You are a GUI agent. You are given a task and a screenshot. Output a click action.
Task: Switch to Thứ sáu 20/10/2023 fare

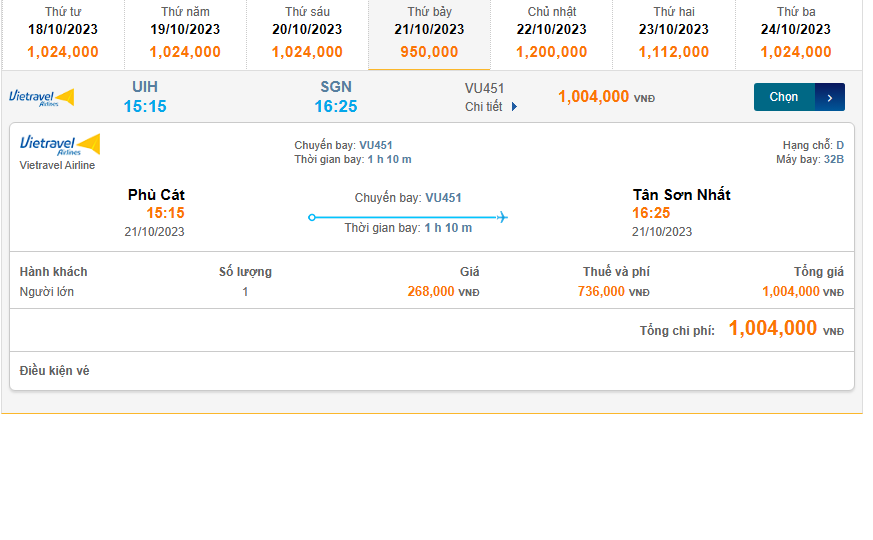[307, 33]
